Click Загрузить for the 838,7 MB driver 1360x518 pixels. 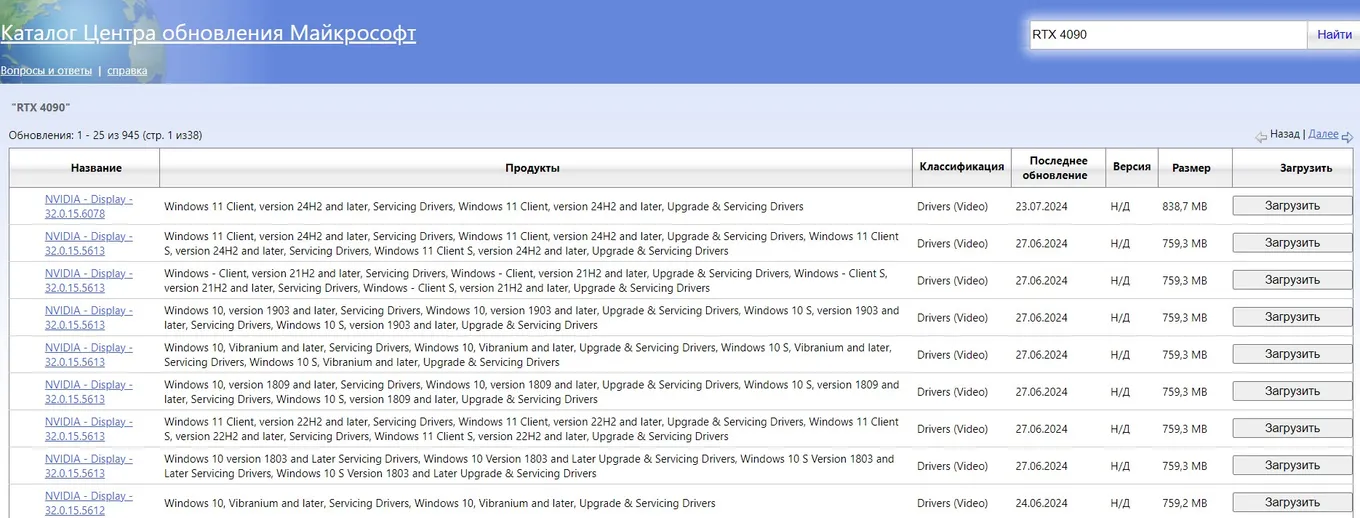(1292, 205)
